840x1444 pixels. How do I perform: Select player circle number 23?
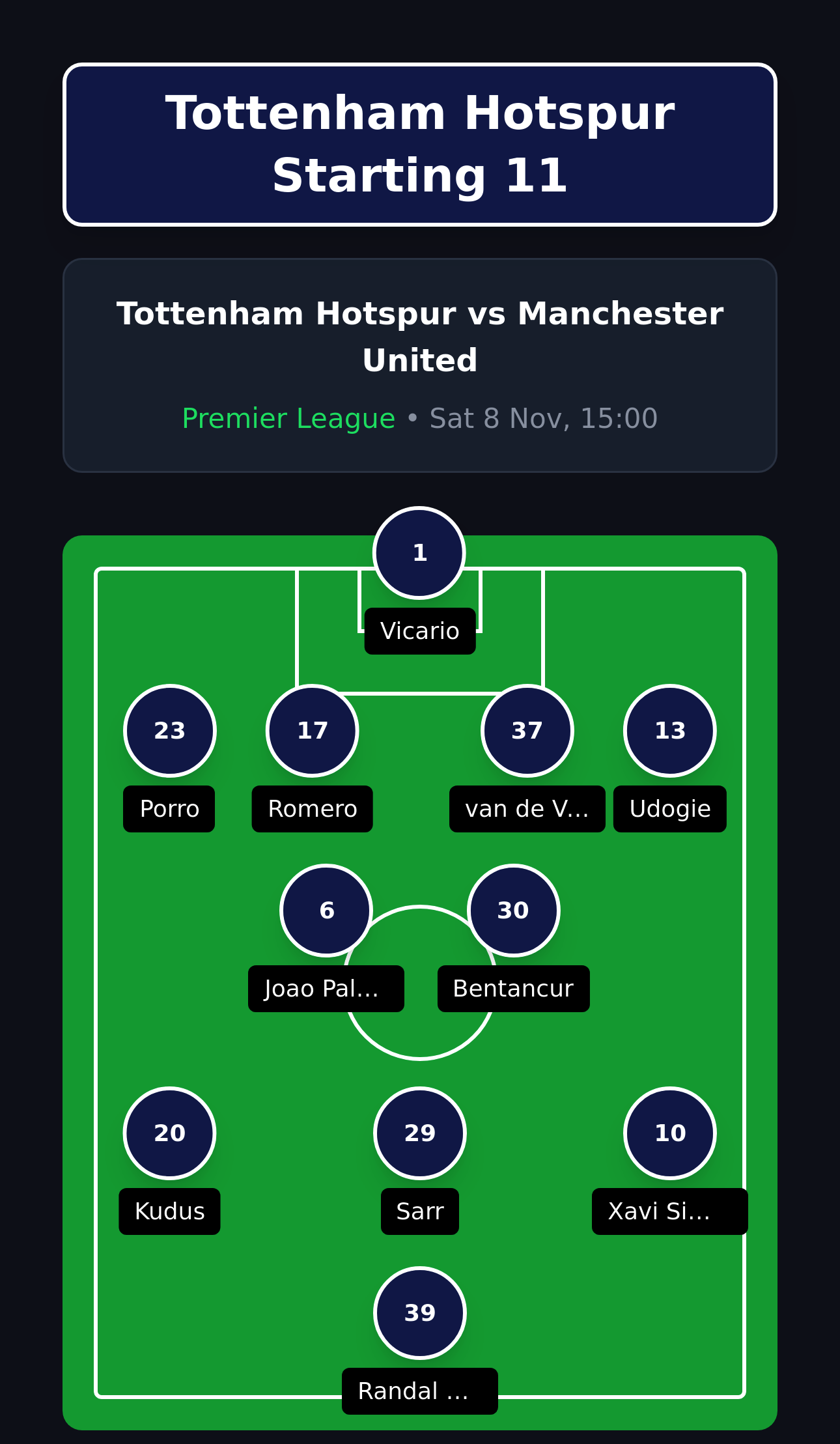169,730
